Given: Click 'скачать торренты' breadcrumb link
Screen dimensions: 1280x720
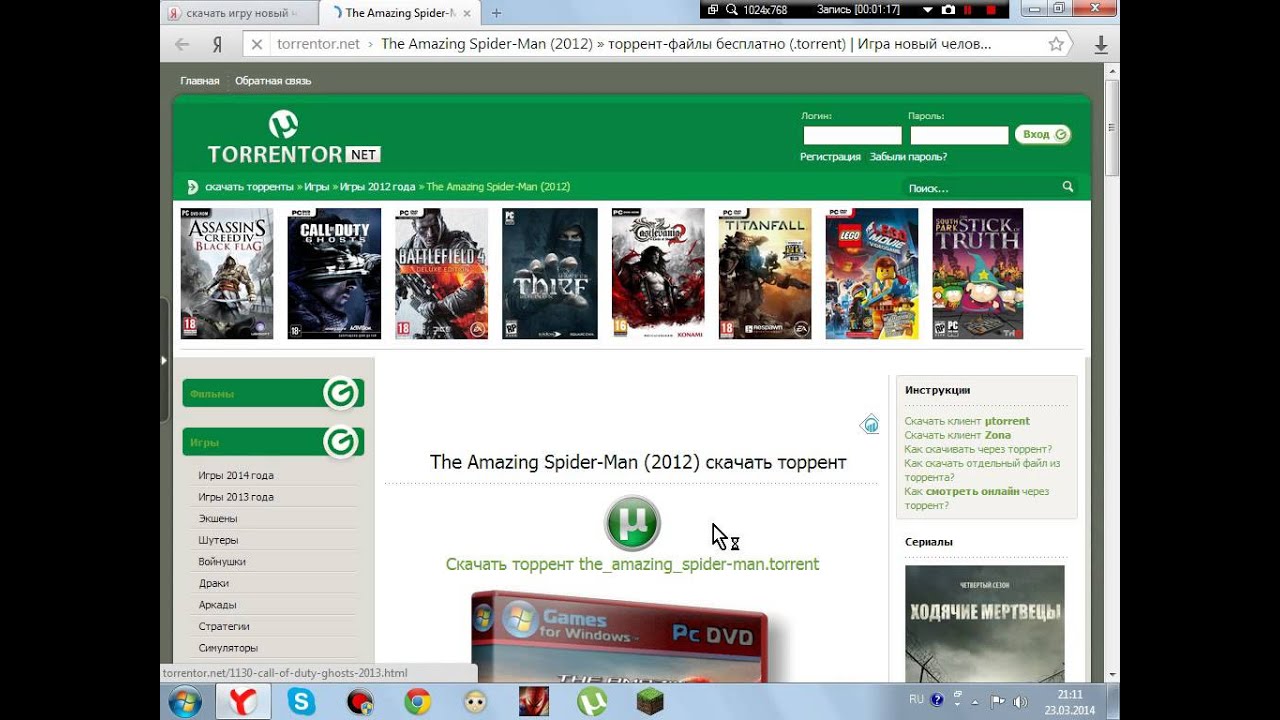Looking at the screenshot, I should 249,187.
